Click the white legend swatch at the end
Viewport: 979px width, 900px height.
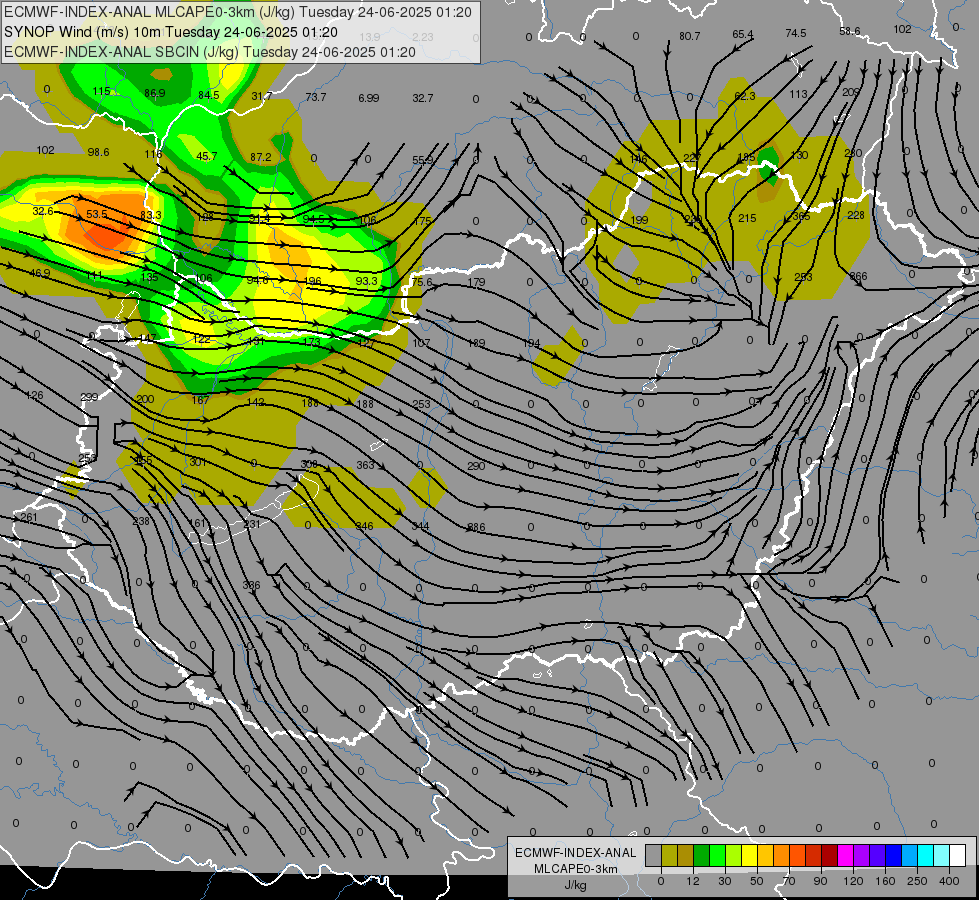[958, 855]
